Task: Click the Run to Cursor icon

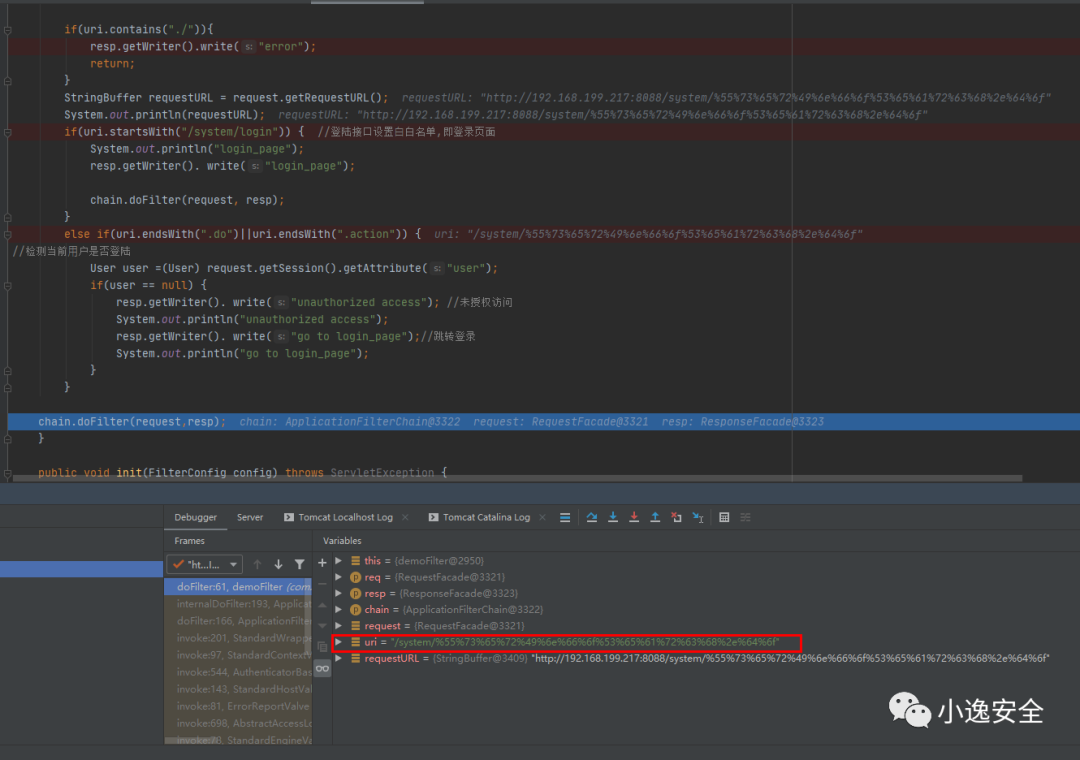Action: 698,517
